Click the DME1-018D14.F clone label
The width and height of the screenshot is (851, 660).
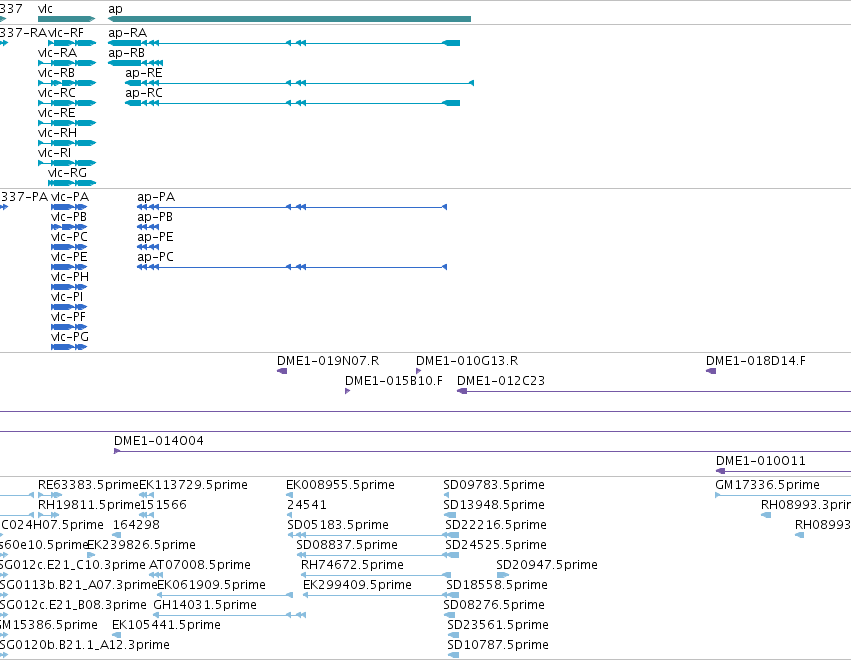[x=756, y=361]
